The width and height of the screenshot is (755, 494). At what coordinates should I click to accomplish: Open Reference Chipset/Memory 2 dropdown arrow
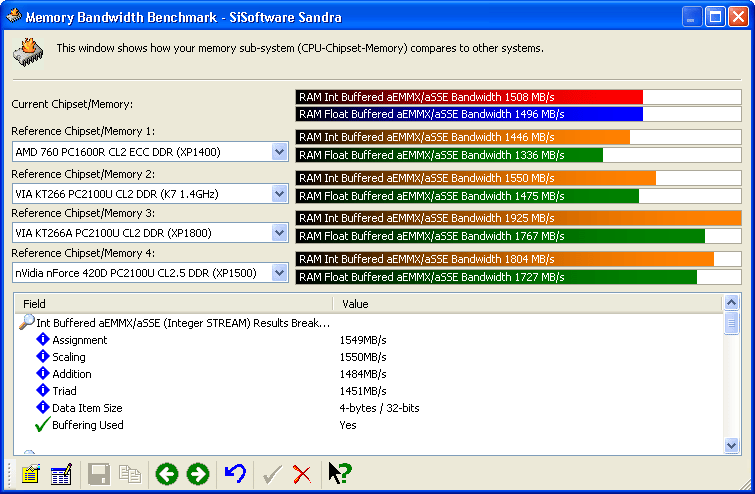pos(279,194)
